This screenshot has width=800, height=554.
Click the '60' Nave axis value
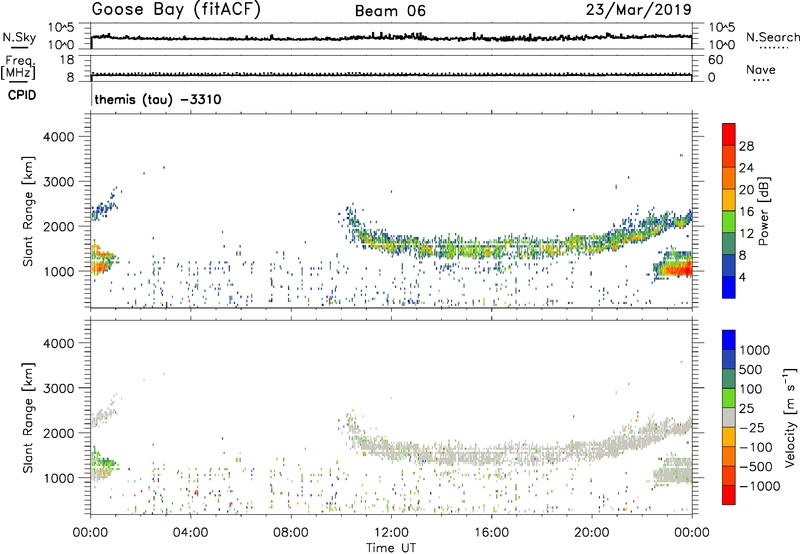pos(715,60)
